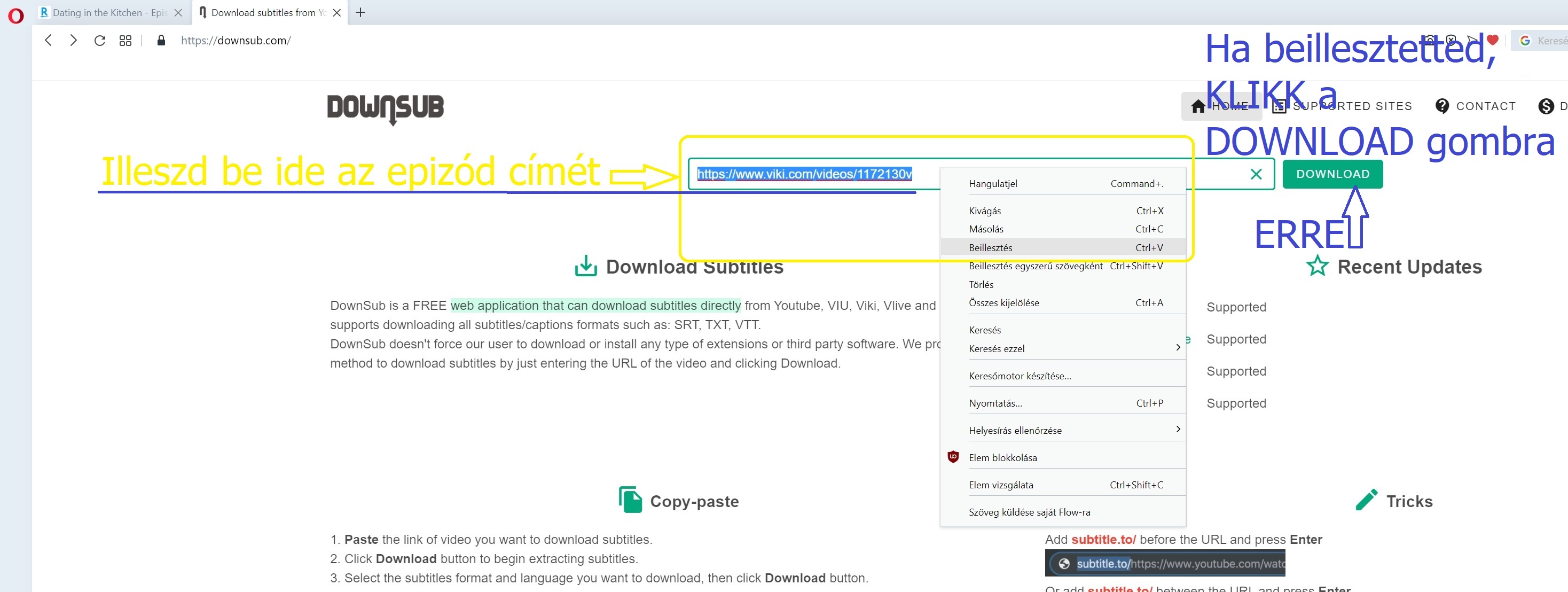Choose Beillesztés Ctrl+V in the context menu

(x=1063, y=247)
